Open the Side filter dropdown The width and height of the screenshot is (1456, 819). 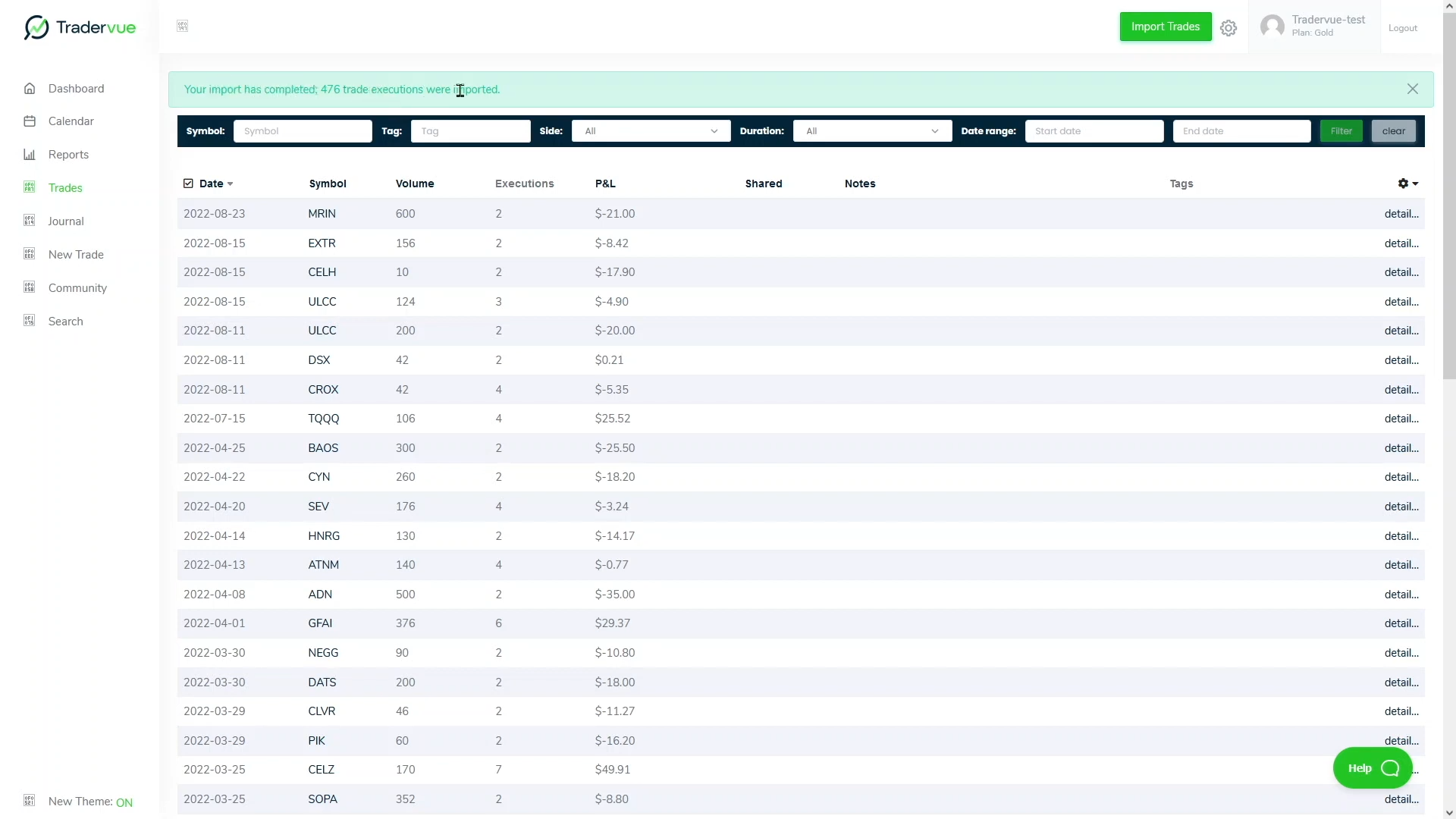[x=651, y=131]
